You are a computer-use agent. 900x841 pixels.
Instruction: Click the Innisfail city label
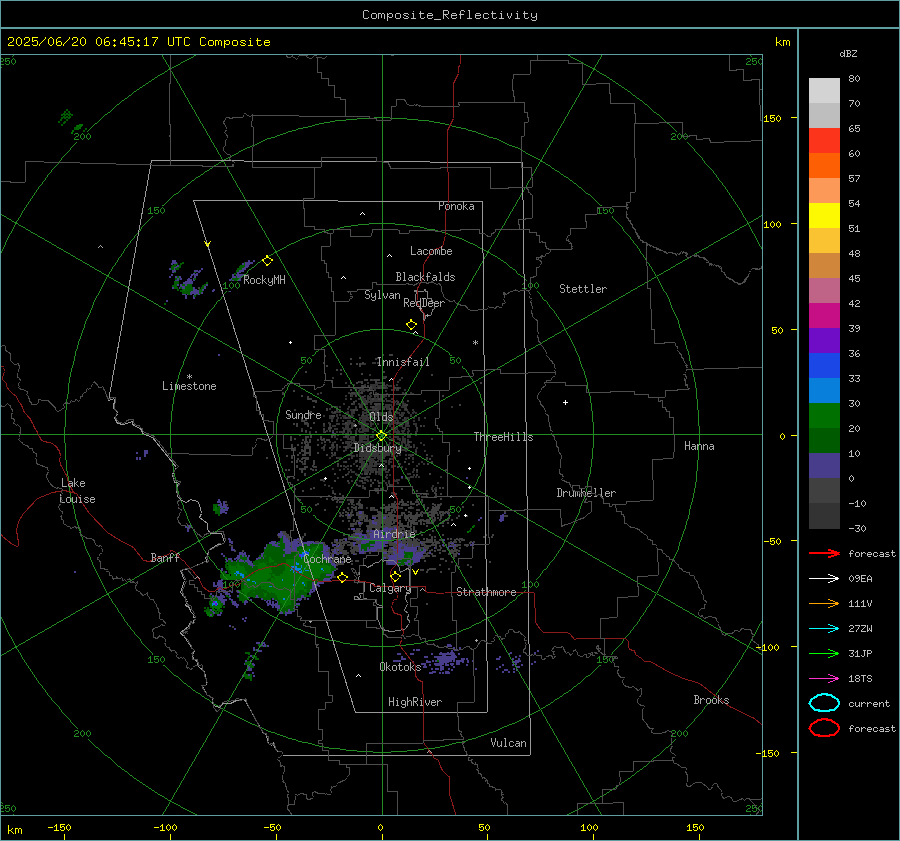point(403,362)
